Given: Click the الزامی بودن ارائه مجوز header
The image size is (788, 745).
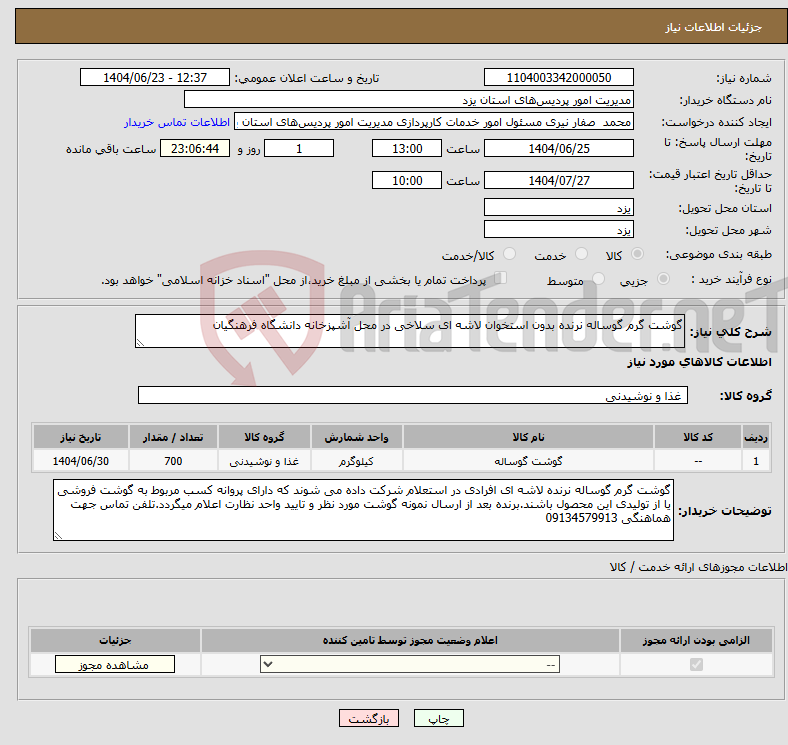Looking at the screenshot, I should tap(696, 640).
